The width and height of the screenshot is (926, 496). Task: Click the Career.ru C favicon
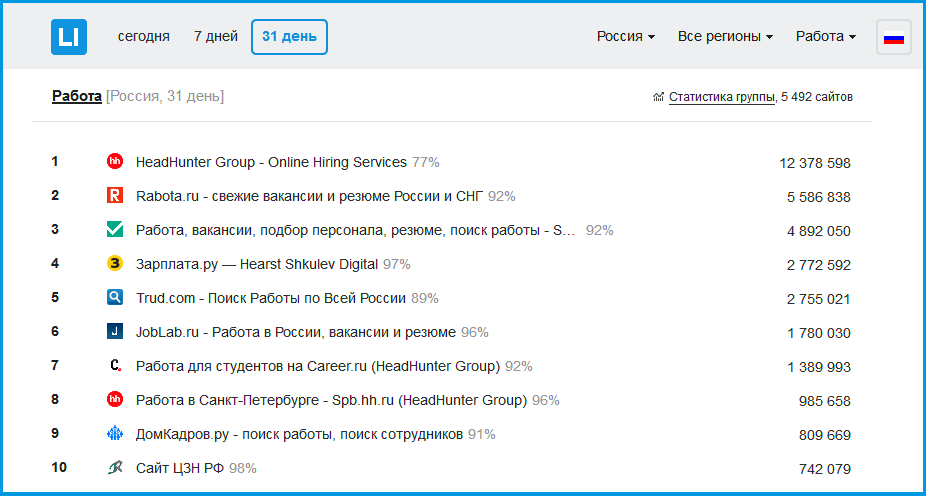115,366
